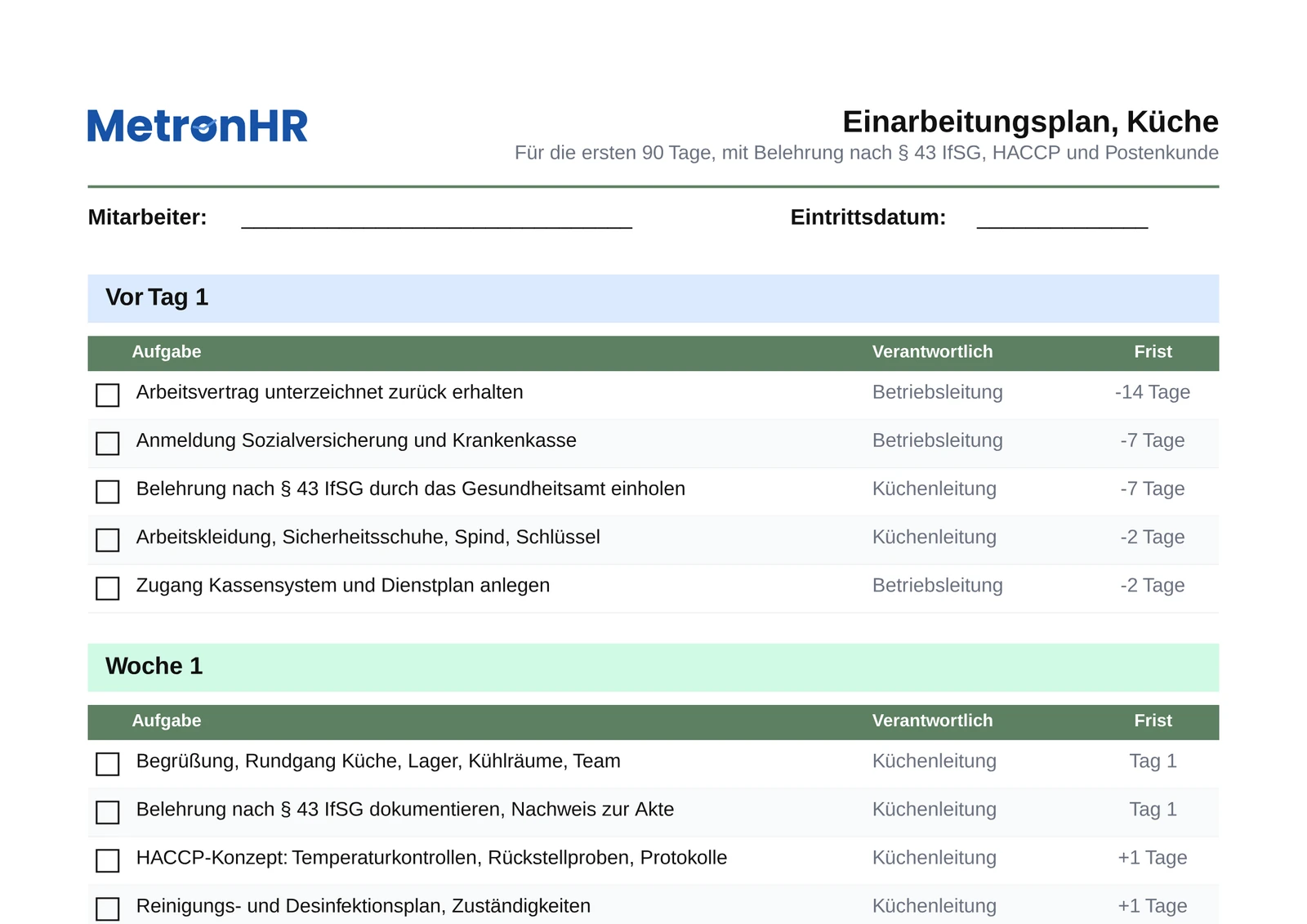Click the task text "Belehrung nach § 43 IfSG durch das Gesundheitsamt einholen"
Image resolution: width=1307 pixels, height=924 pixels.
click(411, 489)
